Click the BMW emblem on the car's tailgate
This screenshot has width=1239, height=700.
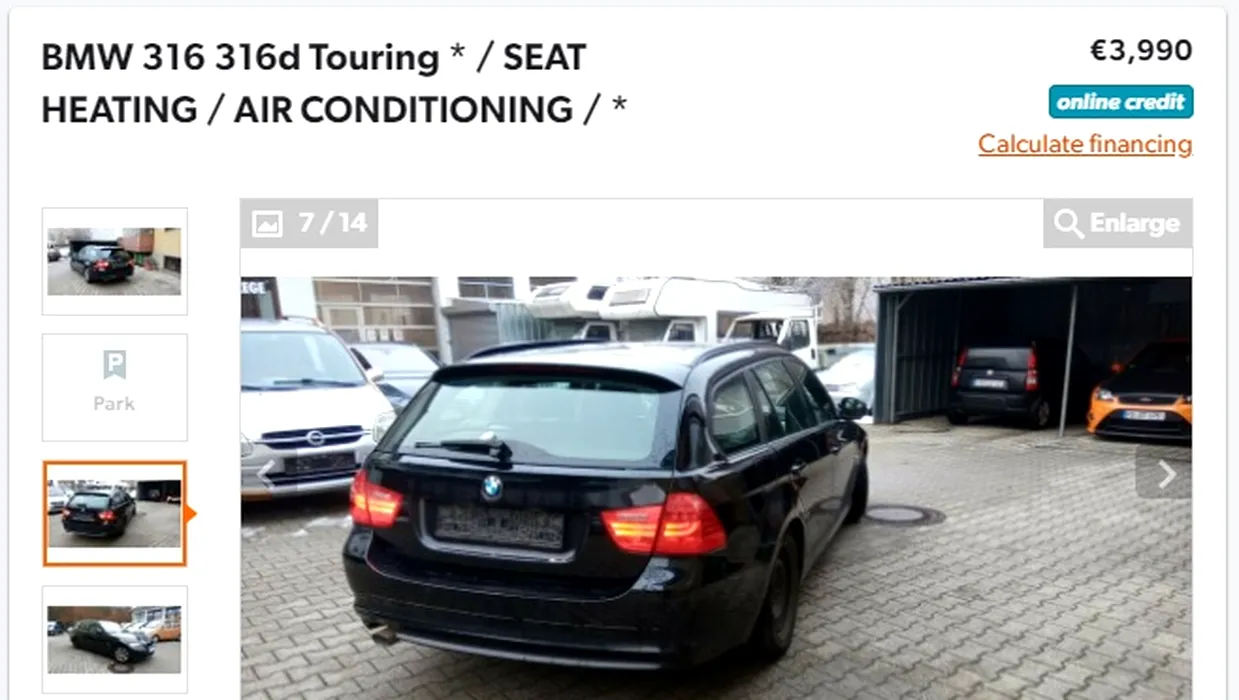click(491, 487)
